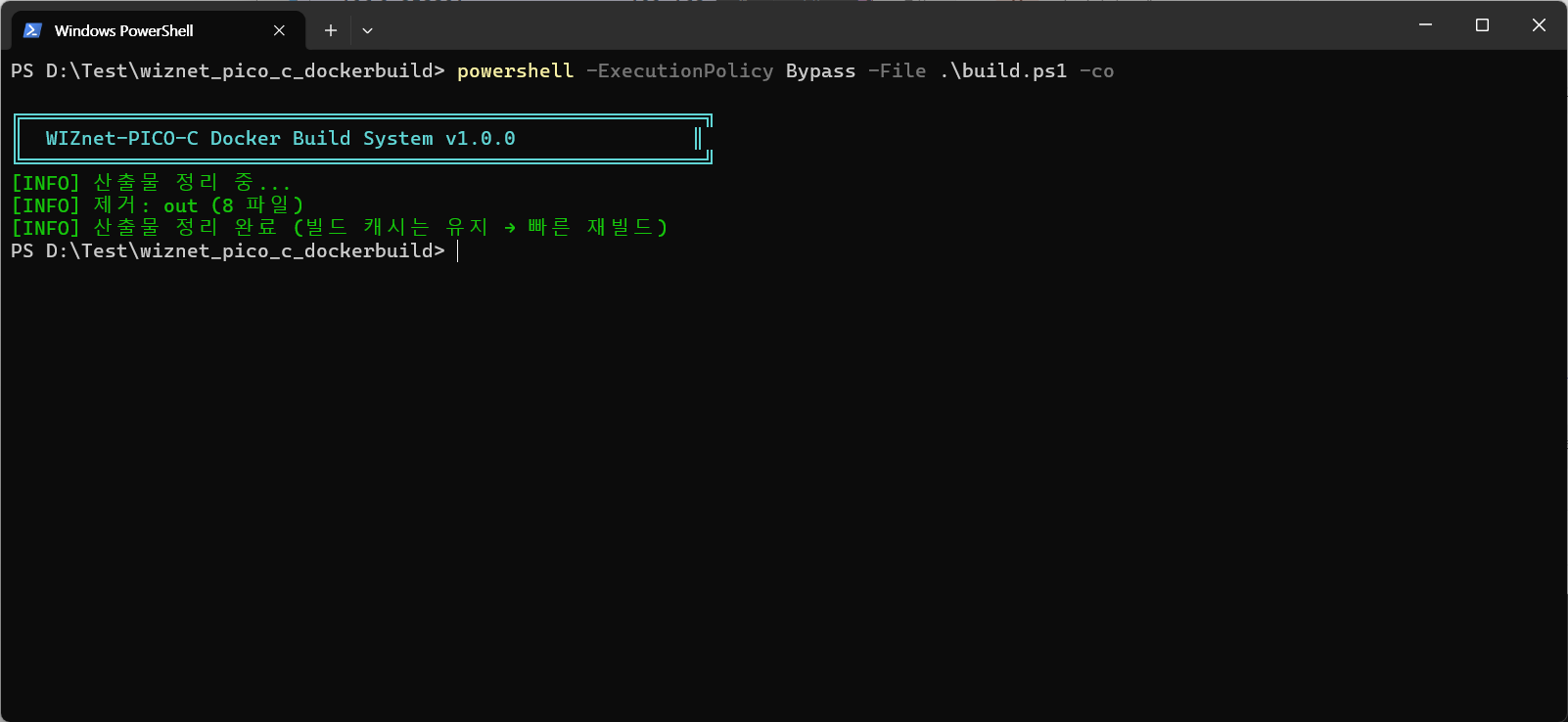
Task: Click the "-ExecutionPolicy" parameter text
Action: [x=679, y=71]
